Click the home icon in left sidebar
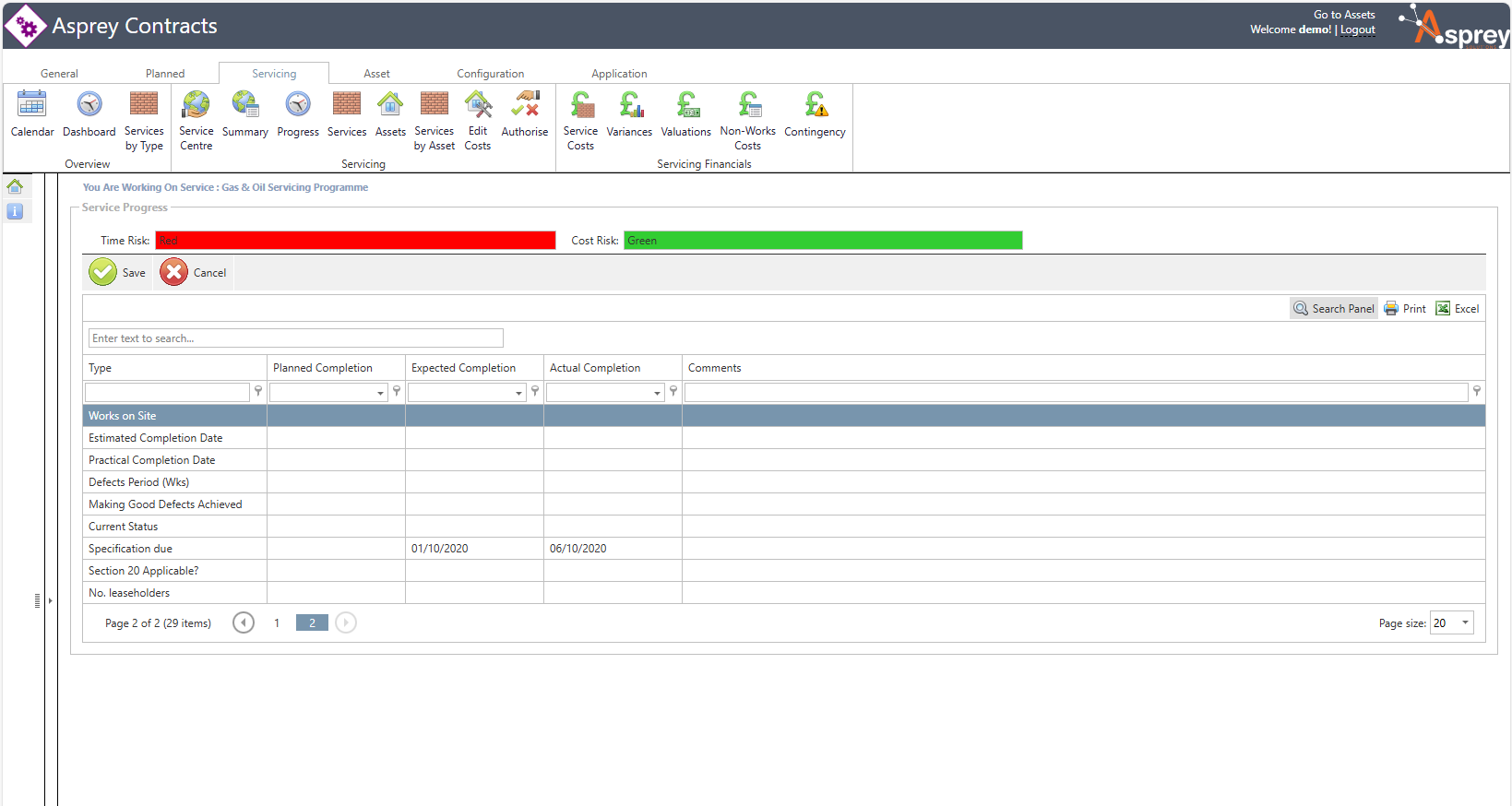1512x806 pixels. tap(15, 186)
